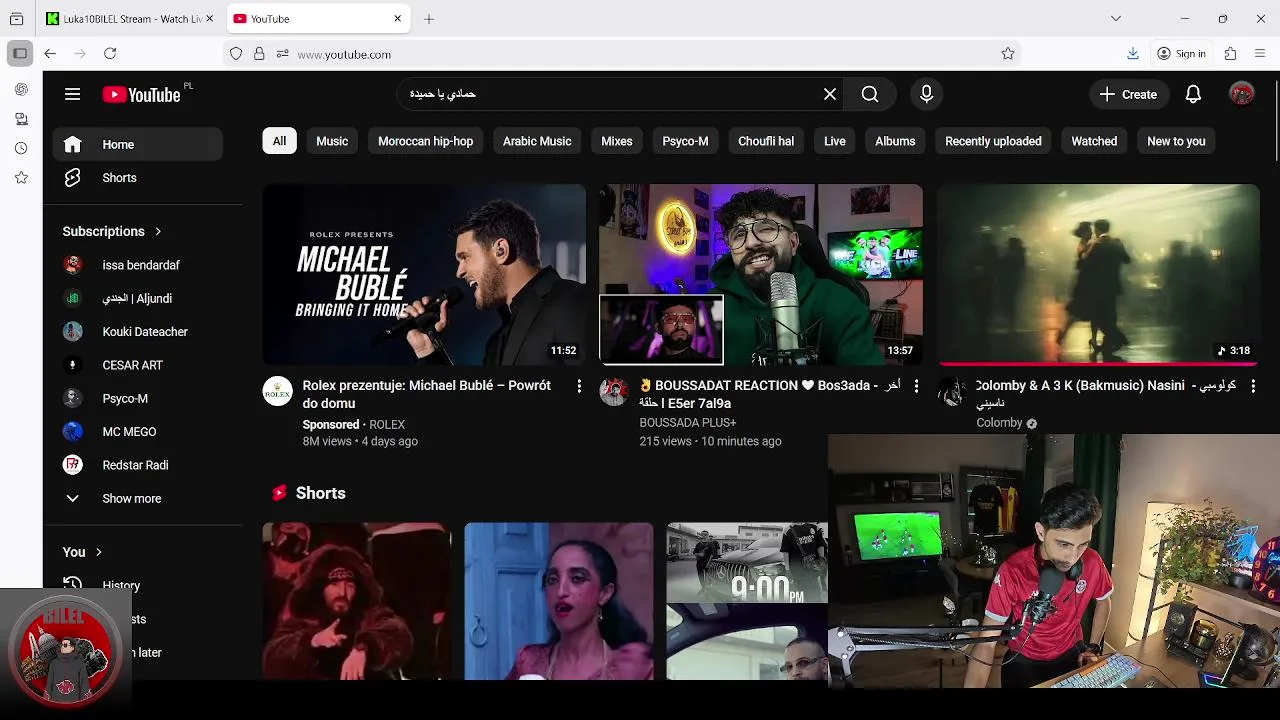Reload the browser page
This screenshot has height=720, width=1280.
(x=110, y=54)
